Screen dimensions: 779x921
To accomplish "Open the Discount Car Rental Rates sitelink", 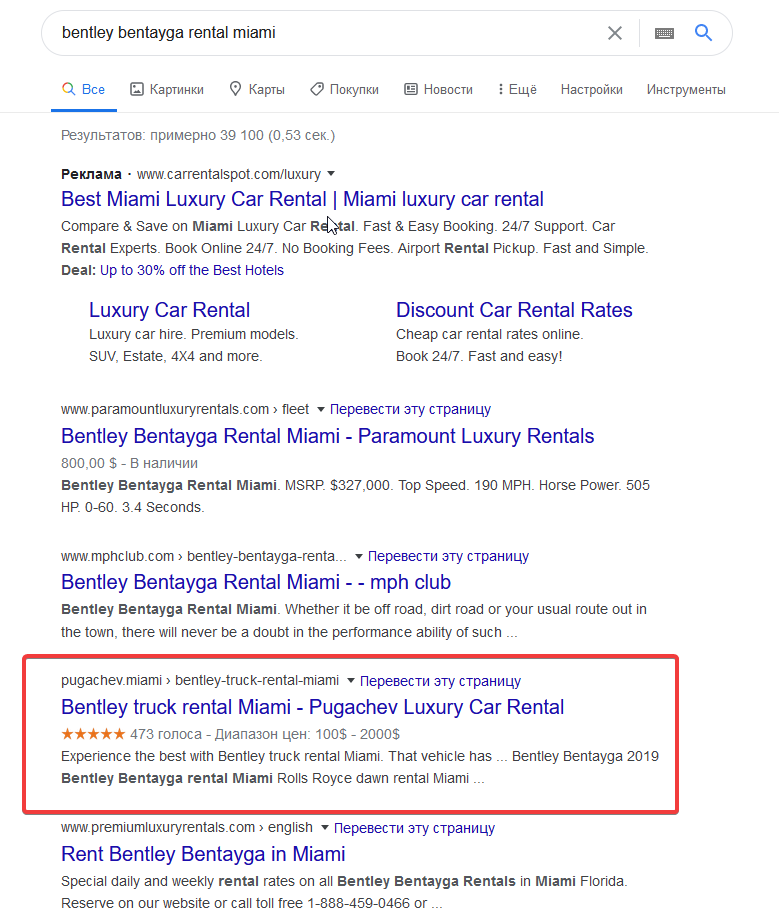I will pos(514,310).
